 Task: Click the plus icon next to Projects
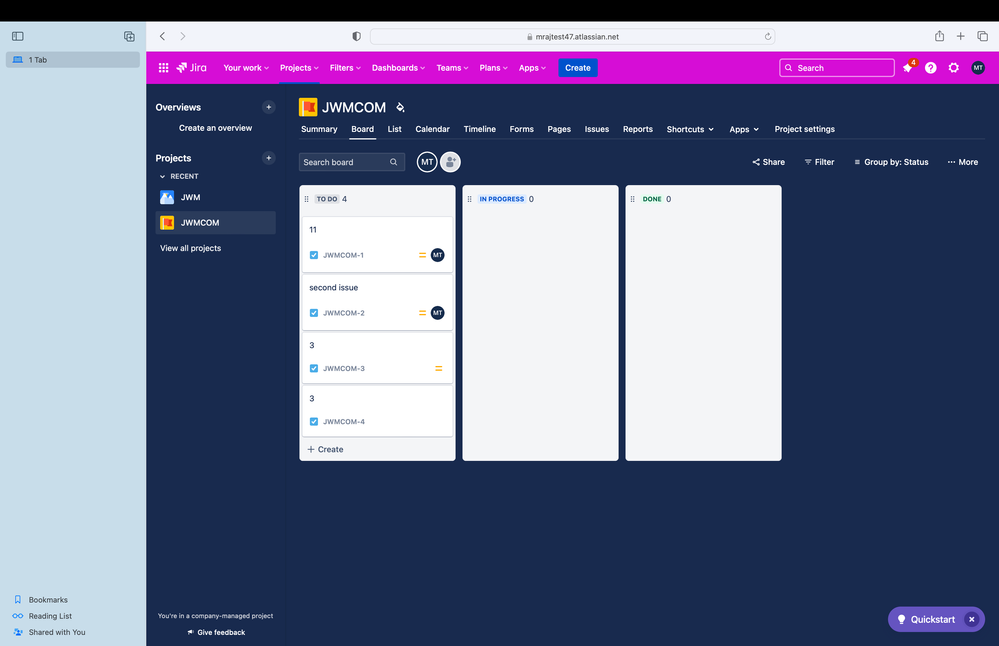268,158
